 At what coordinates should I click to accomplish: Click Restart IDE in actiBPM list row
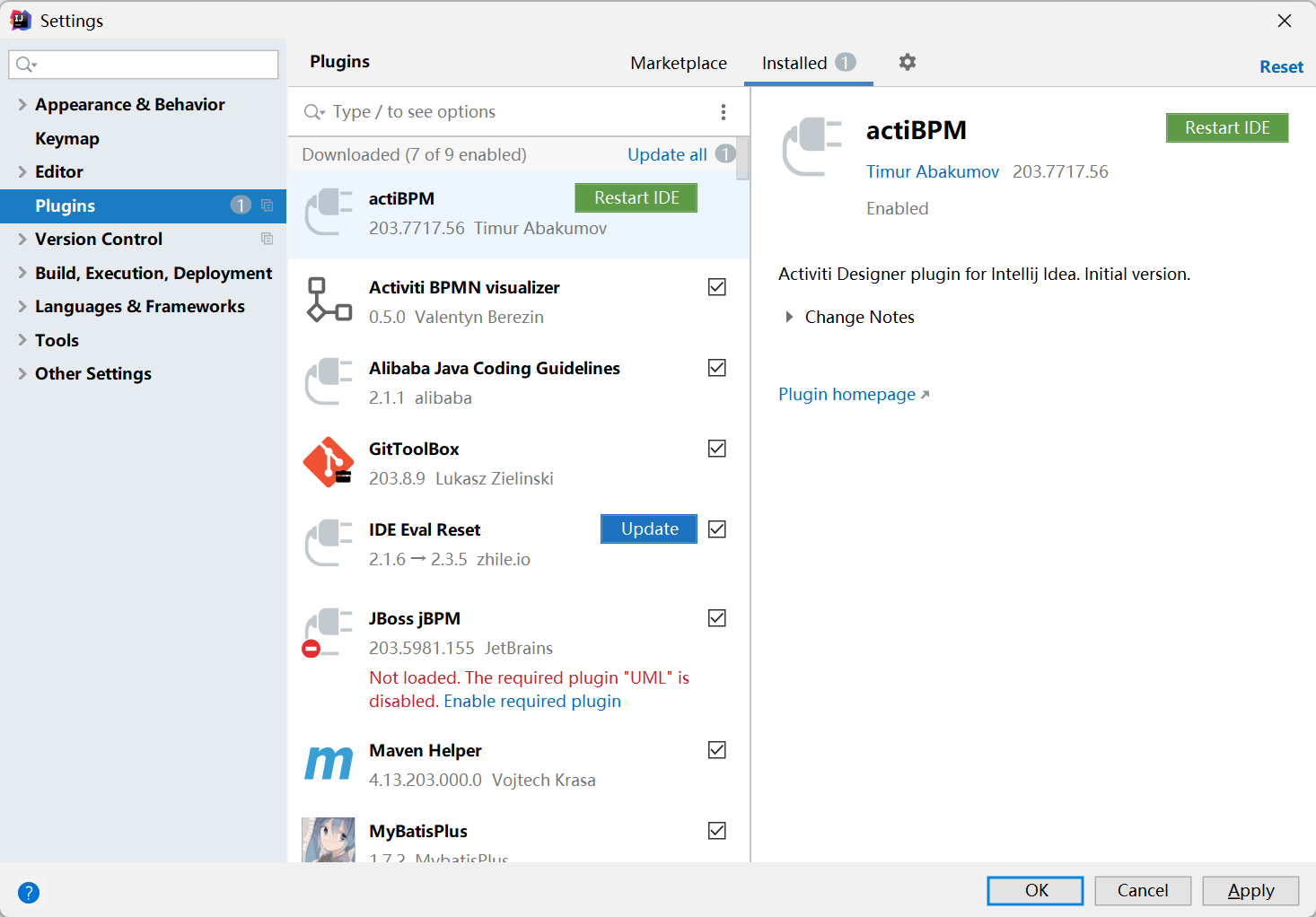coord(636,197)
